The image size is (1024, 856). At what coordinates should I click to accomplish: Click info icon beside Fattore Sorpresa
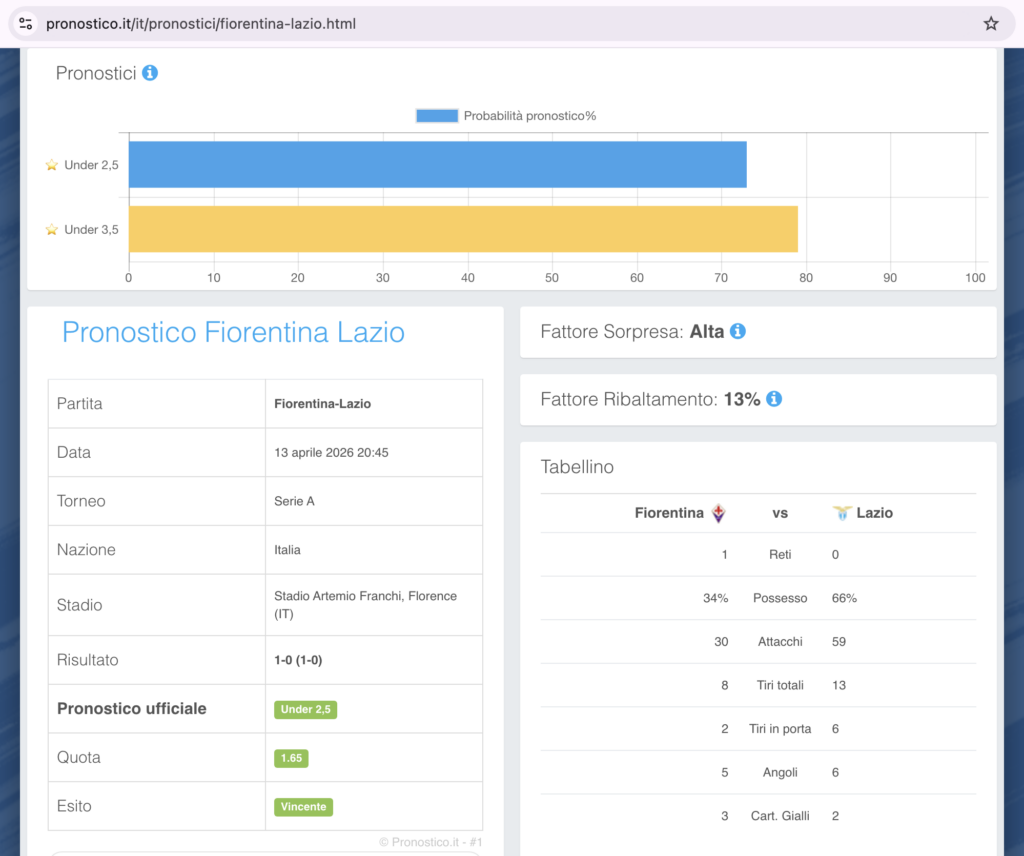point(738,331)
